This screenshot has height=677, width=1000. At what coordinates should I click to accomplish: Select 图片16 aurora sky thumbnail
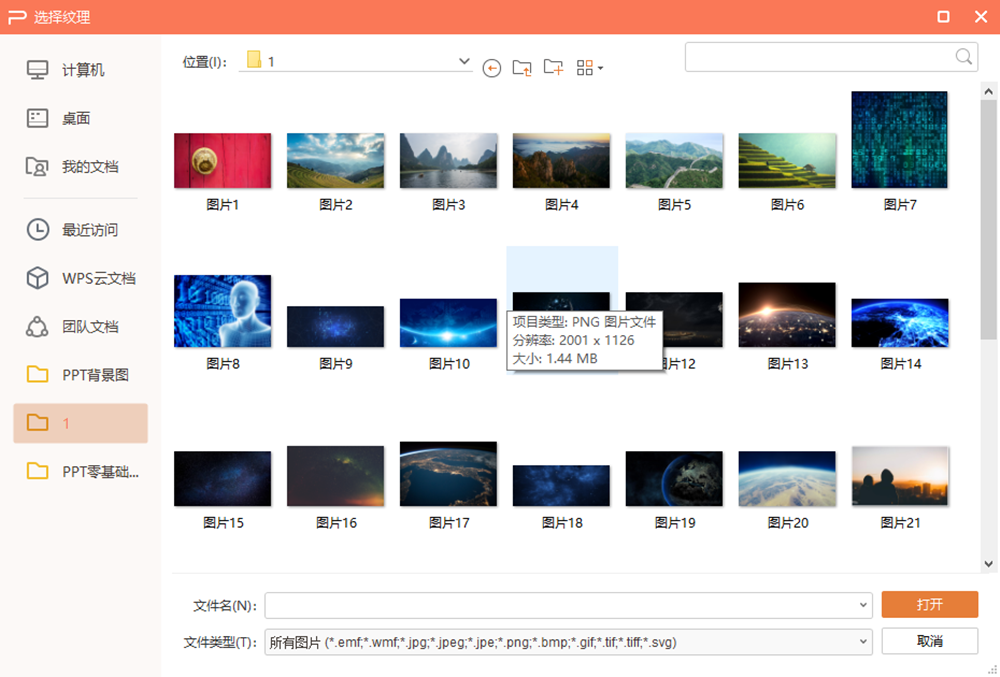click(x=335, y=476)
